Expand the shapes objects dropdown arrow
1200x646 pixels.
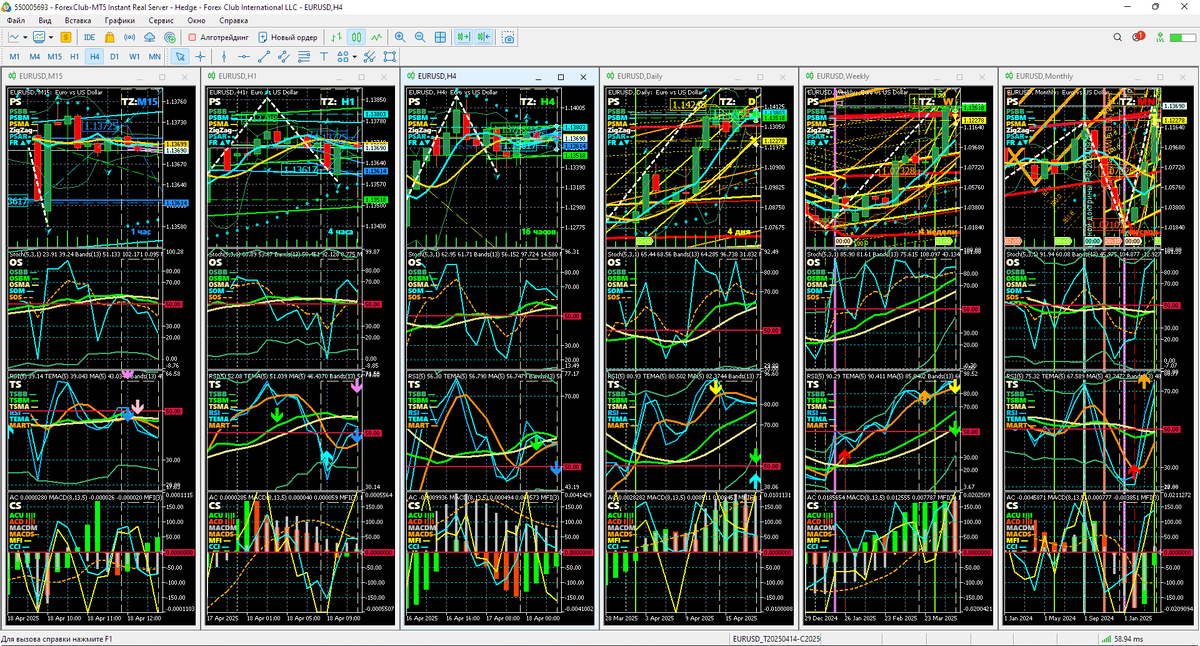354,57
